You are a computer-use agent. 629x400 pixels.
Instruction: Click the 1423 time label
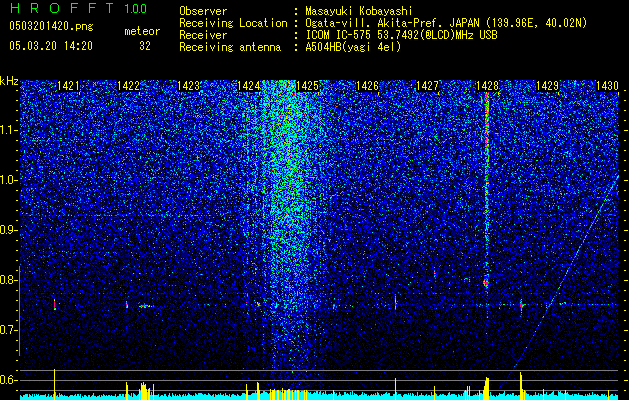188,85
